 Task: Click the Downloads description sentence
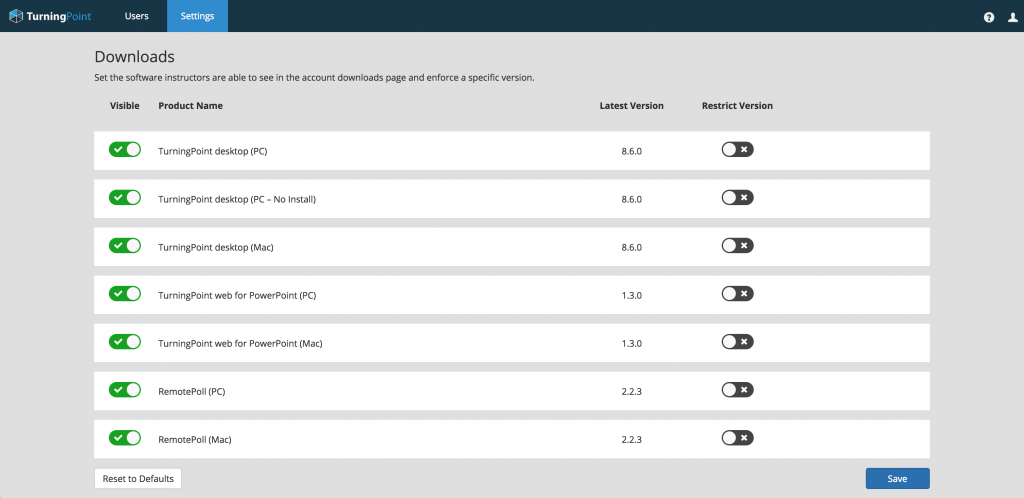[315, 78]
